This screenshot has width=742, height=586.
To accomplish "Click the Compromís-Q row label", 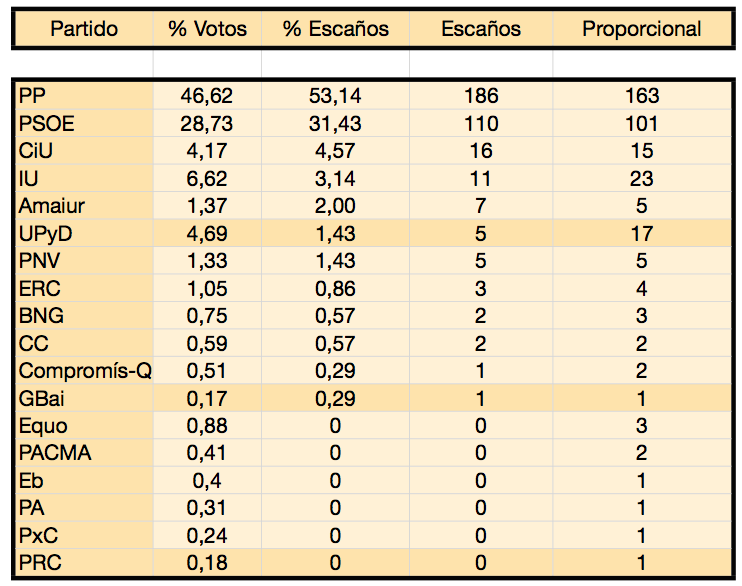I will pyautogui.click(x=84, y=371).
